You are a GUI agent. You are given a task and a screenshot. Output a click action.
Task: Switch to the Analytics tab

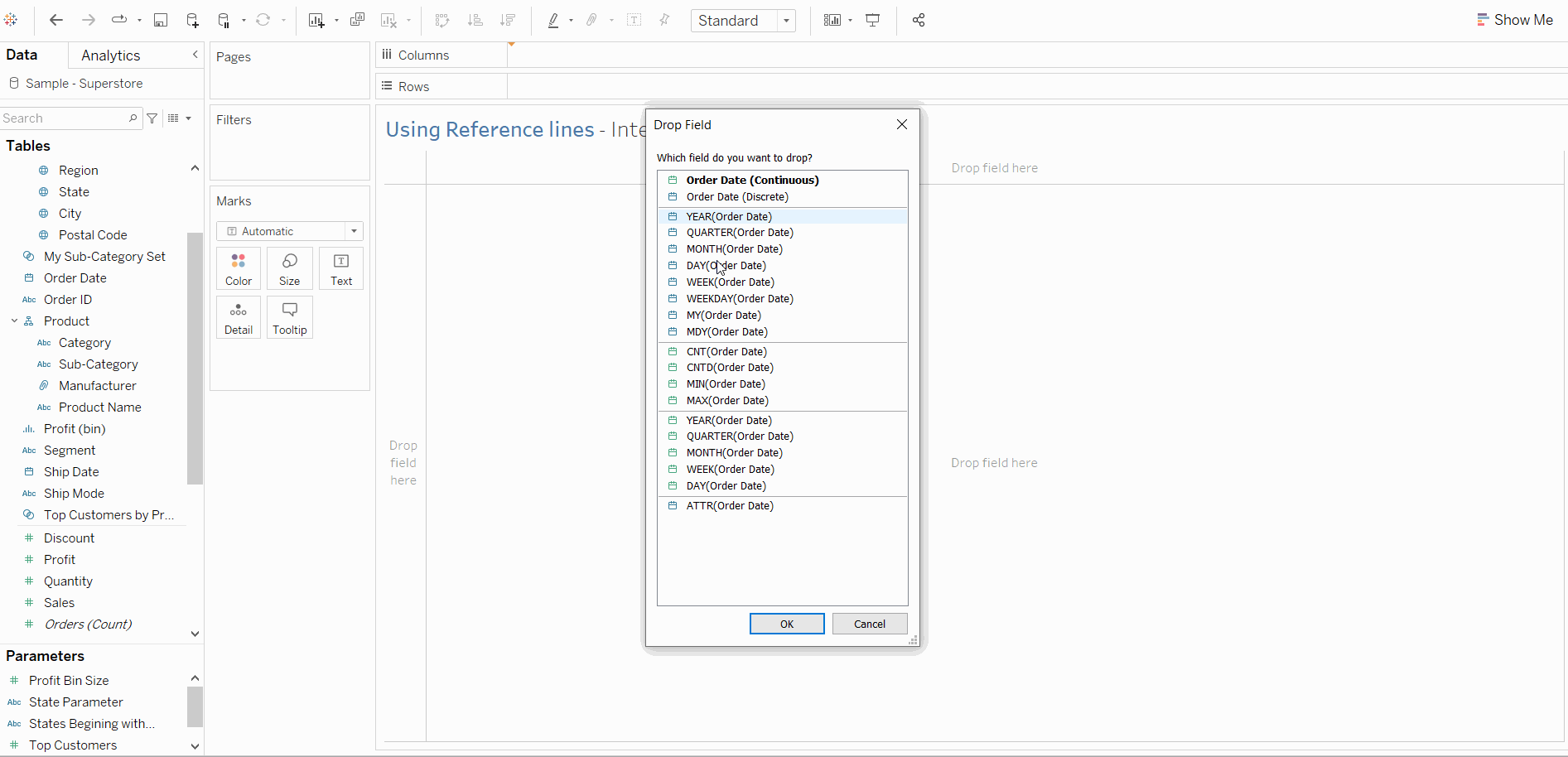[111, 55]
